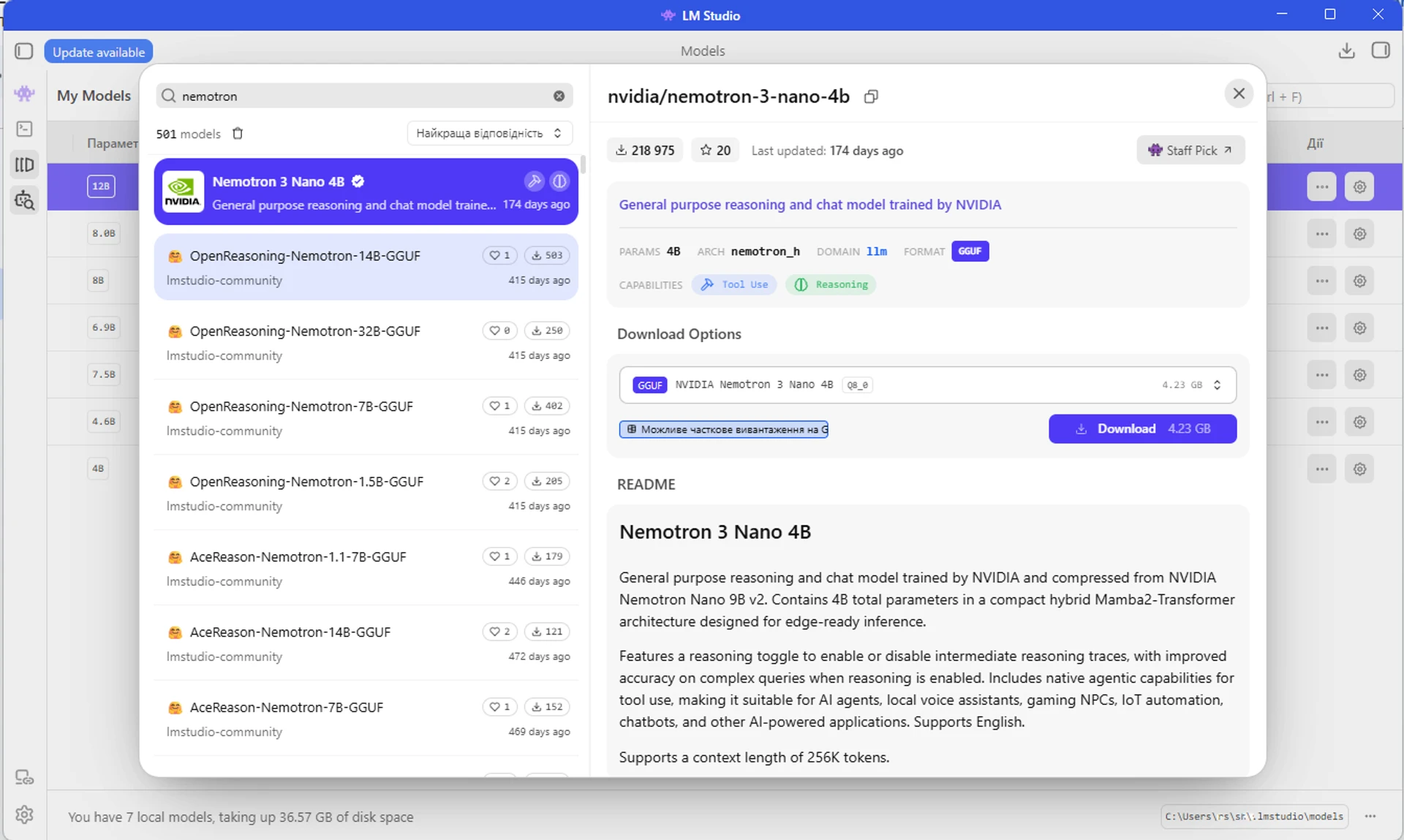1404x840 pixels.
Task: Select the Nemotron 3 Nano 4B search result
Action: coord(366,192)
